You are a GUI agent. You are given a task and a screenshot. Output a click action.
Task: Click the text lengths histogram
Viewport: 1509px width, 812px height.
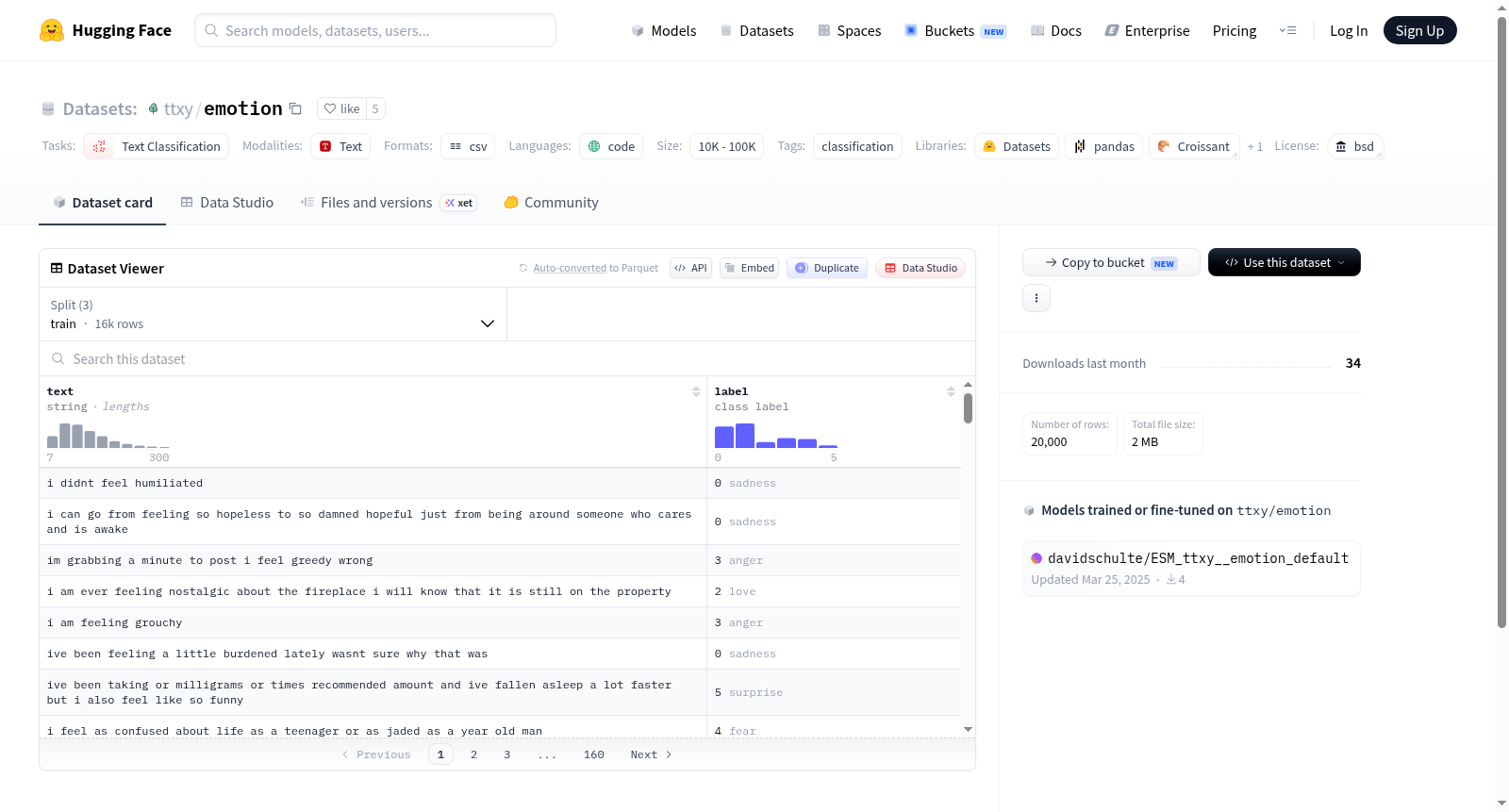tap(108, 435)
